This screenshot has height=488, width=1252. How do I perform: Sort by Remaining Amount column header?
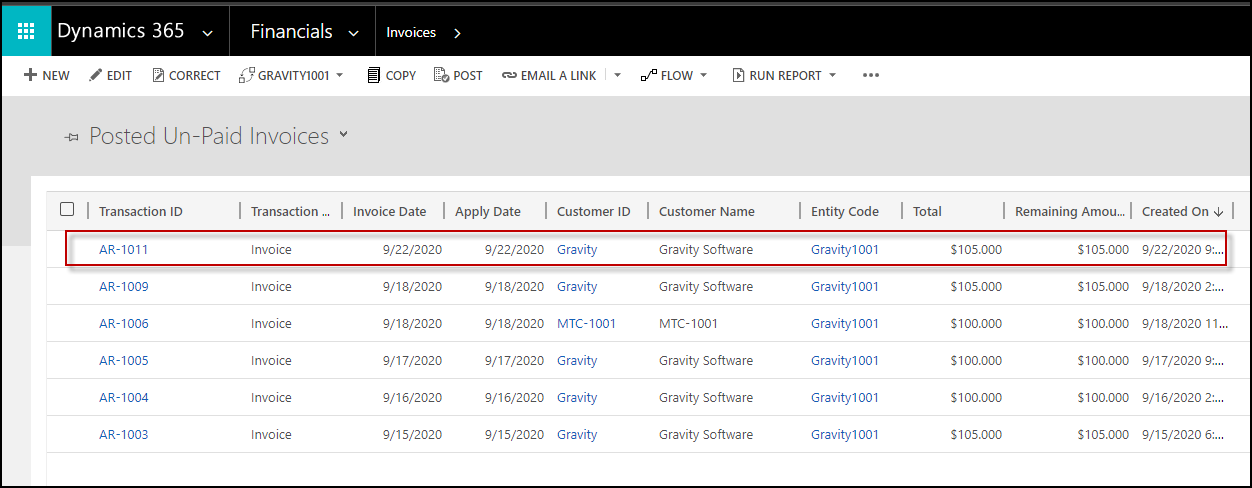1070,211
